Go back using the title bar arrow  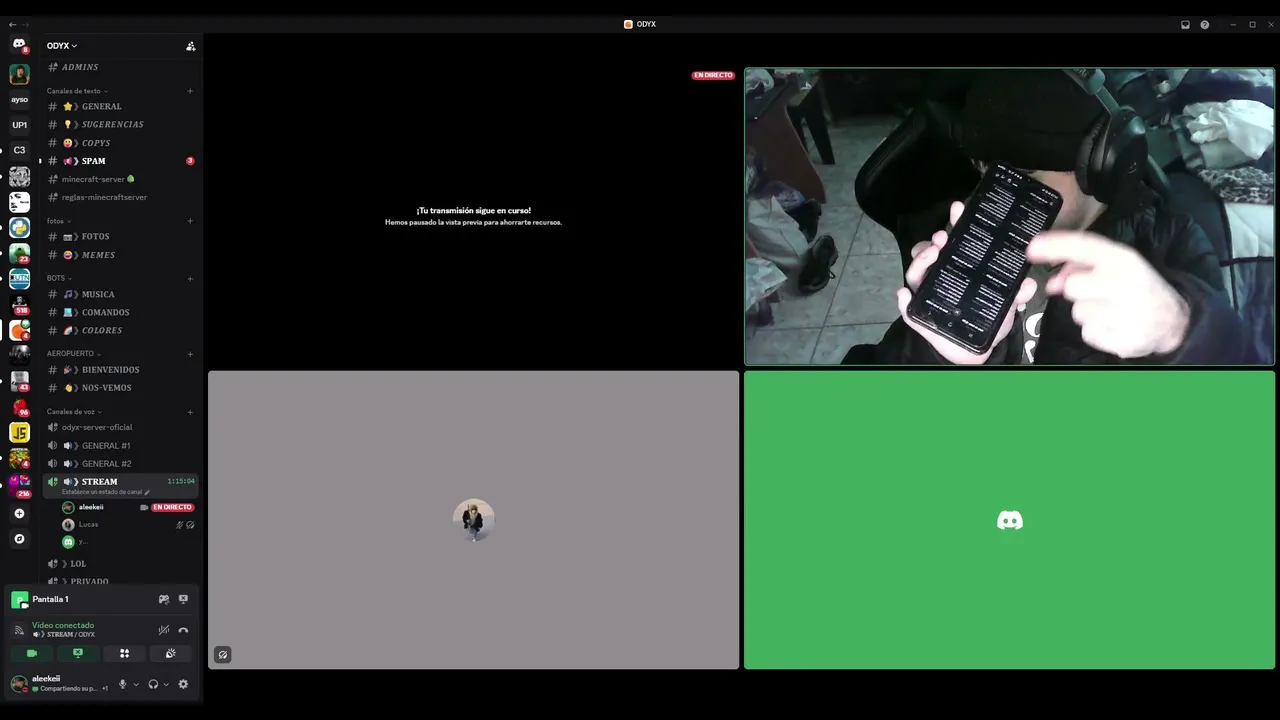[12, 24]
